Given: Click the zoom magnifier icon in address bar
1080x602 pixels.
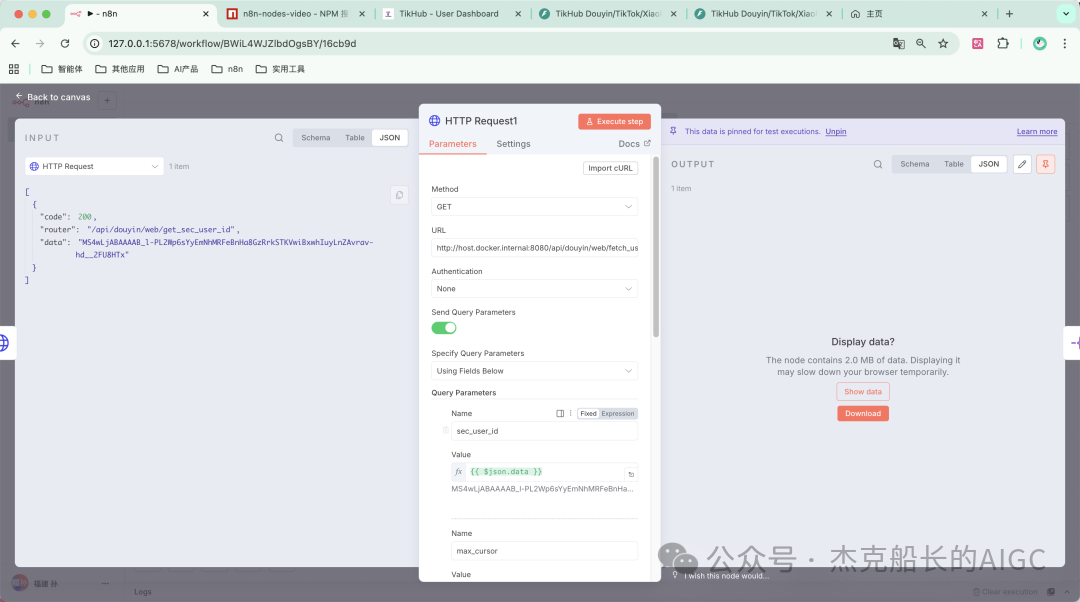Looking at the screenshot, I should click(921, 43).
